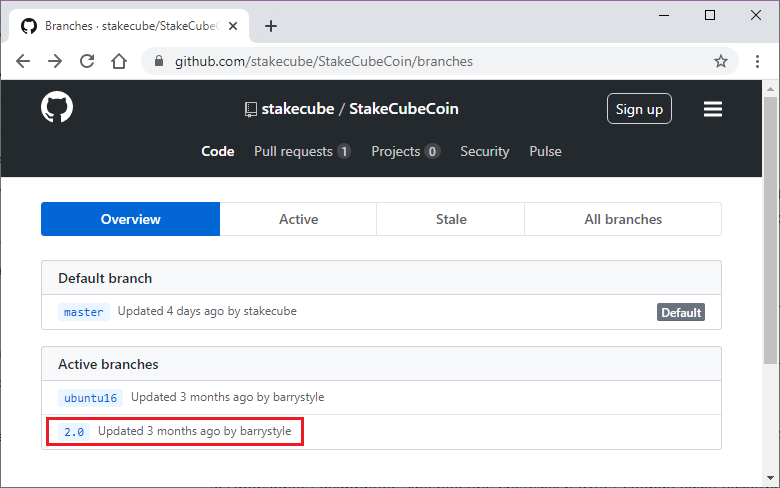Open the stakecube owner link
The width and height of the screenshot is (780, 488).
(x=298, y=108)
